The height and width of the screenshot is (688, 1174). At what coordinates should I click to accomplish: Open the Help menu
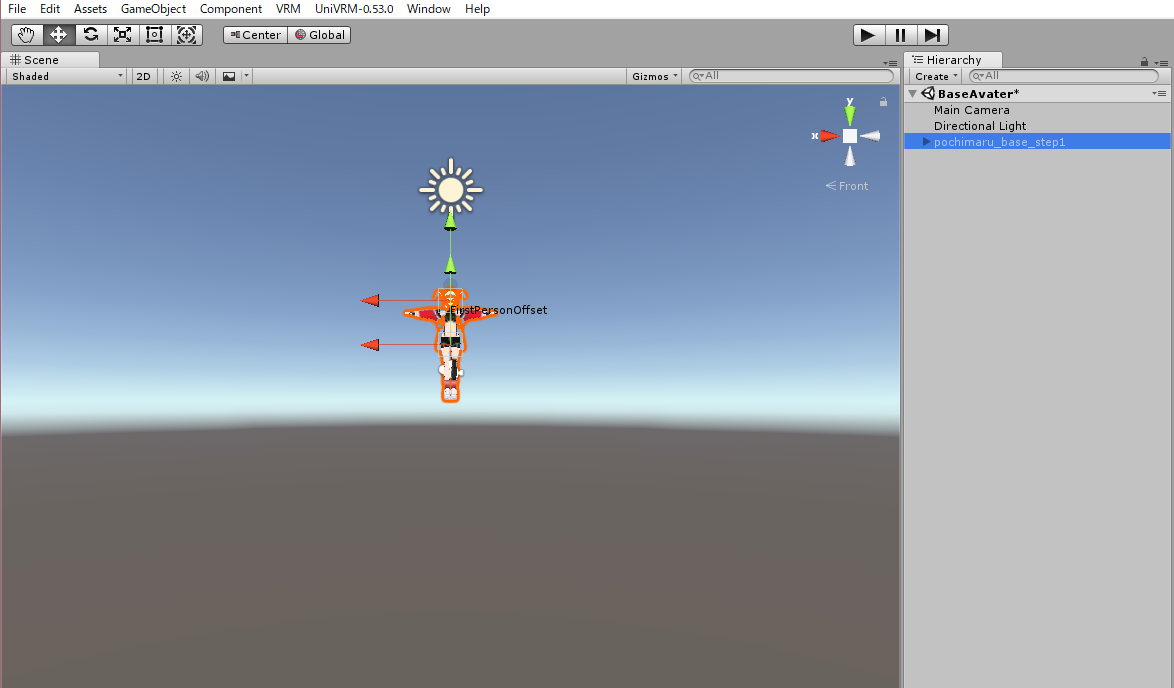[477, 9]
